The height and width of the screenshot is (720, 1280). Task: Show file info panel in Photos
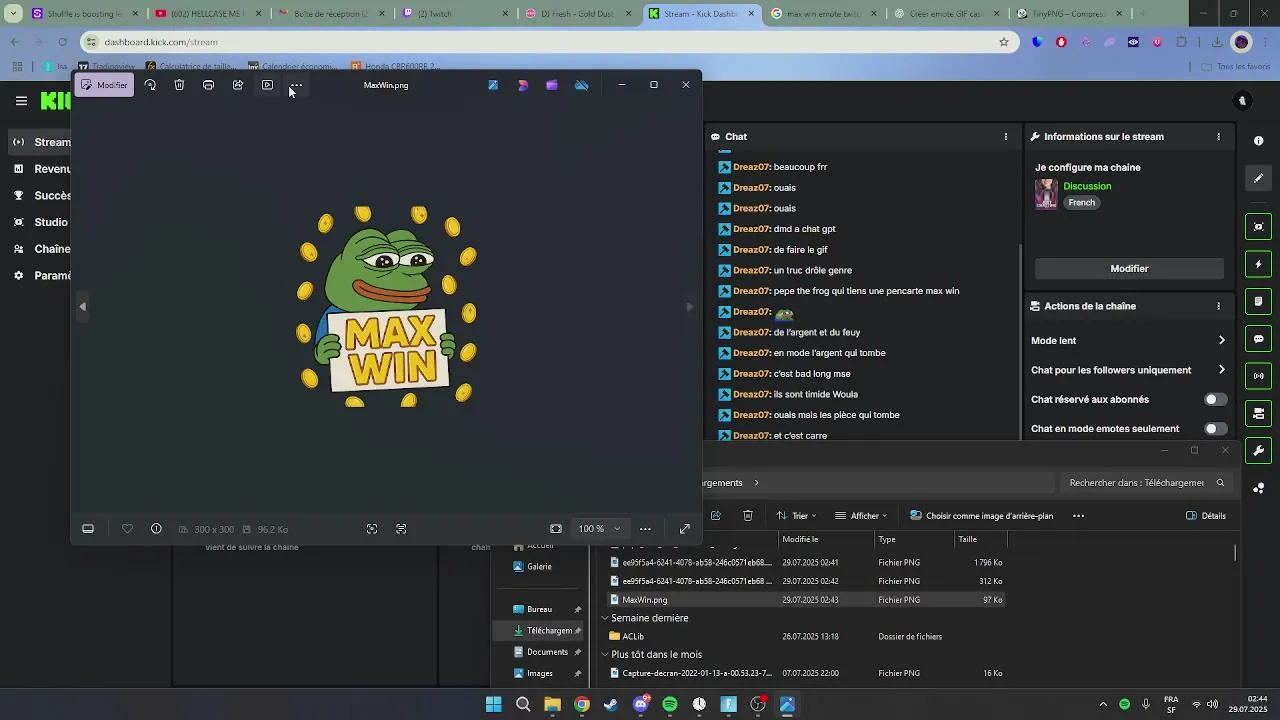[x=156, y=529]
